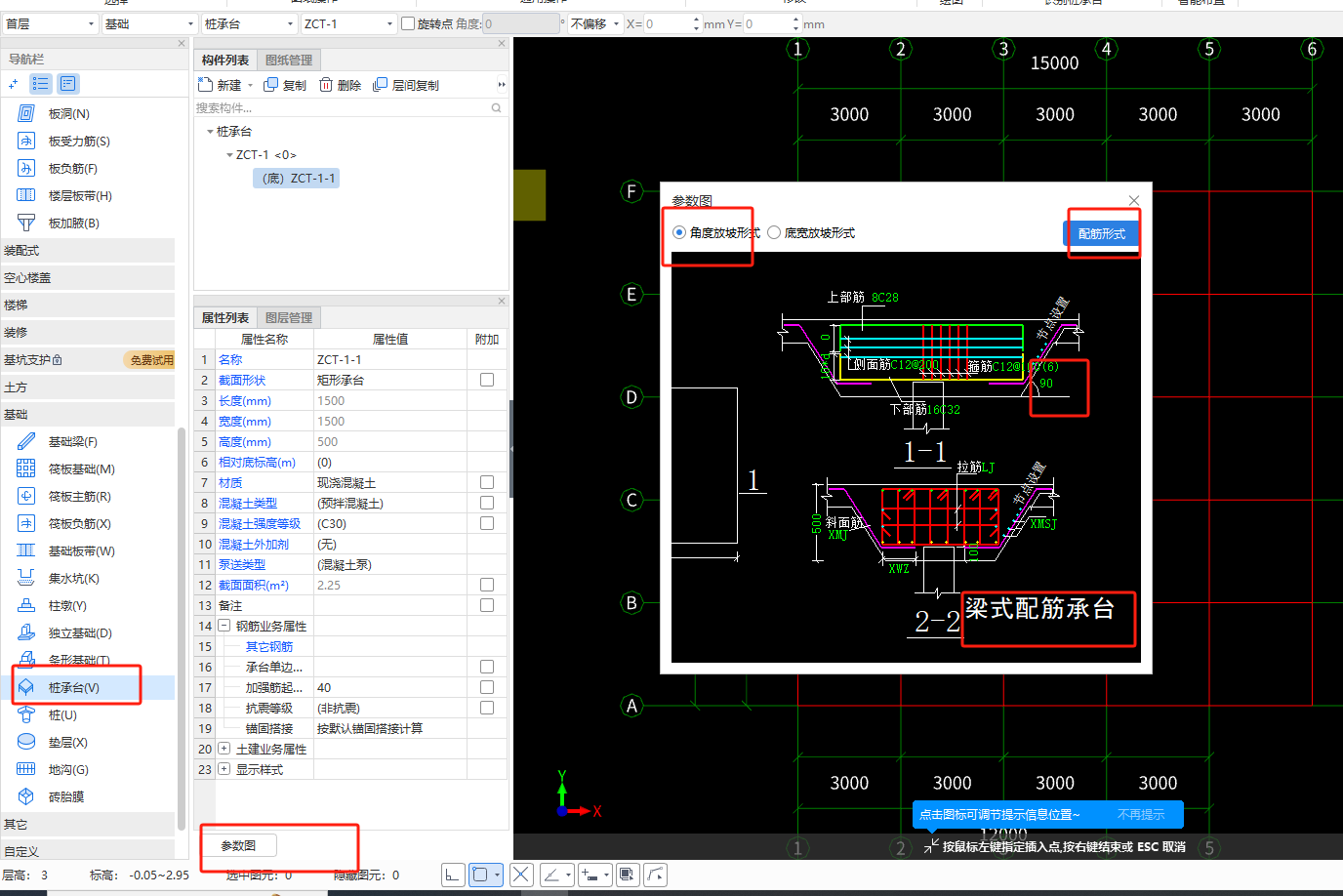Check the 混凝土强度等级 additional checkbox
The width and height of the screenshot is (1343, 896).
pyautogui.click(x=487, y=523)
